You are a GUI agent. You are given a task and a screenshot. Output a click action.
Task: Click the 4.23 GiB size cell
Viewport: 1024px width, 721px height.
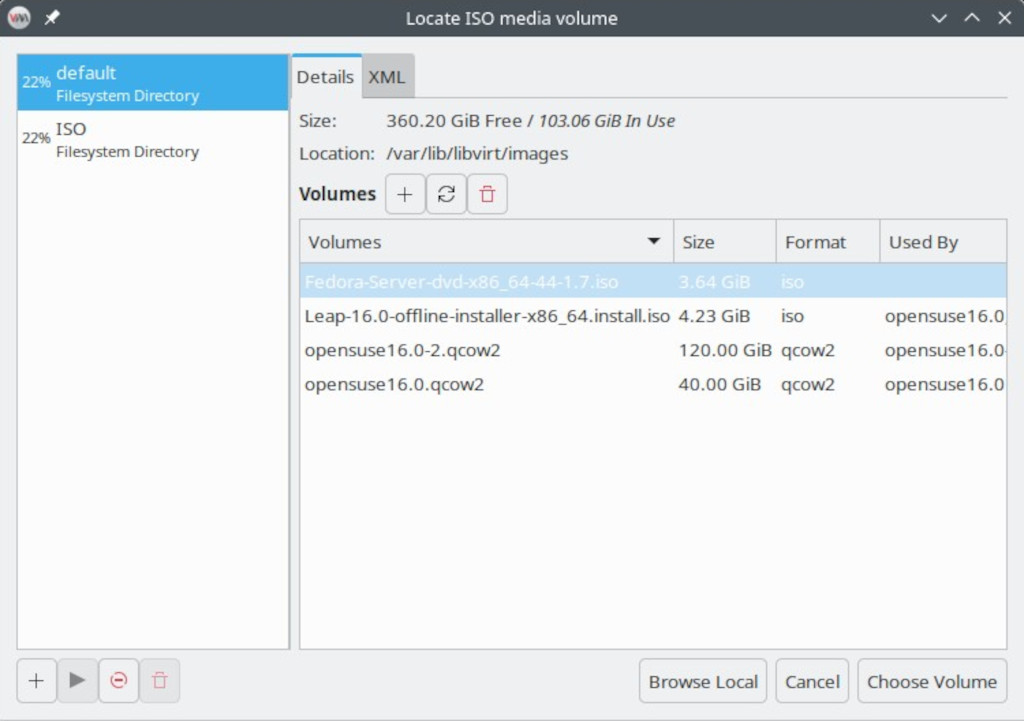point(714,316)
